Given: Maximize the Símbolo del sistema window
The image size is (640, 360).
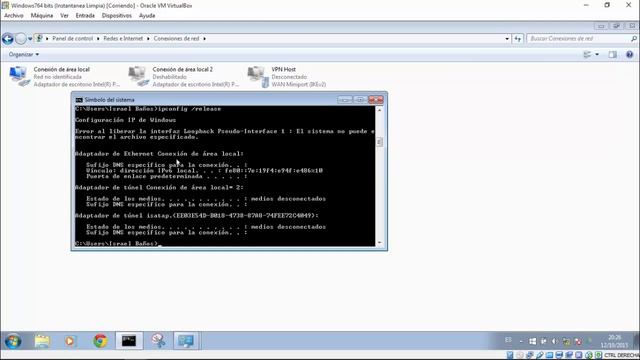Looking at the screenshot, I should pyautogui.click(x=360, y=100).
